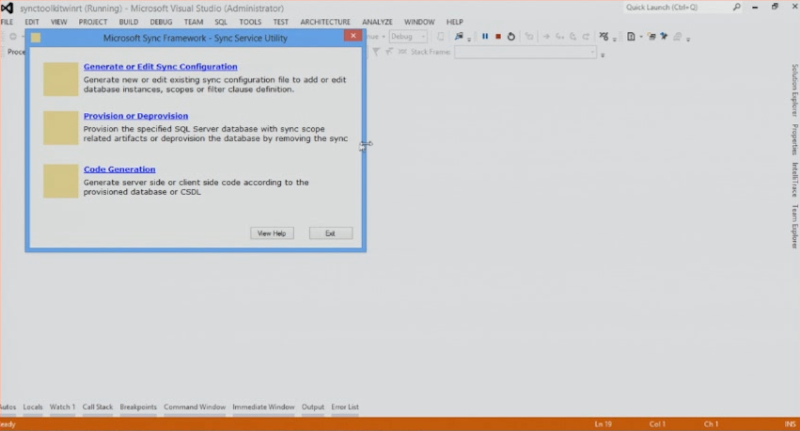
Task: Click the Generate or Edit Sync Configuration image
Action: tap(61, 79)
